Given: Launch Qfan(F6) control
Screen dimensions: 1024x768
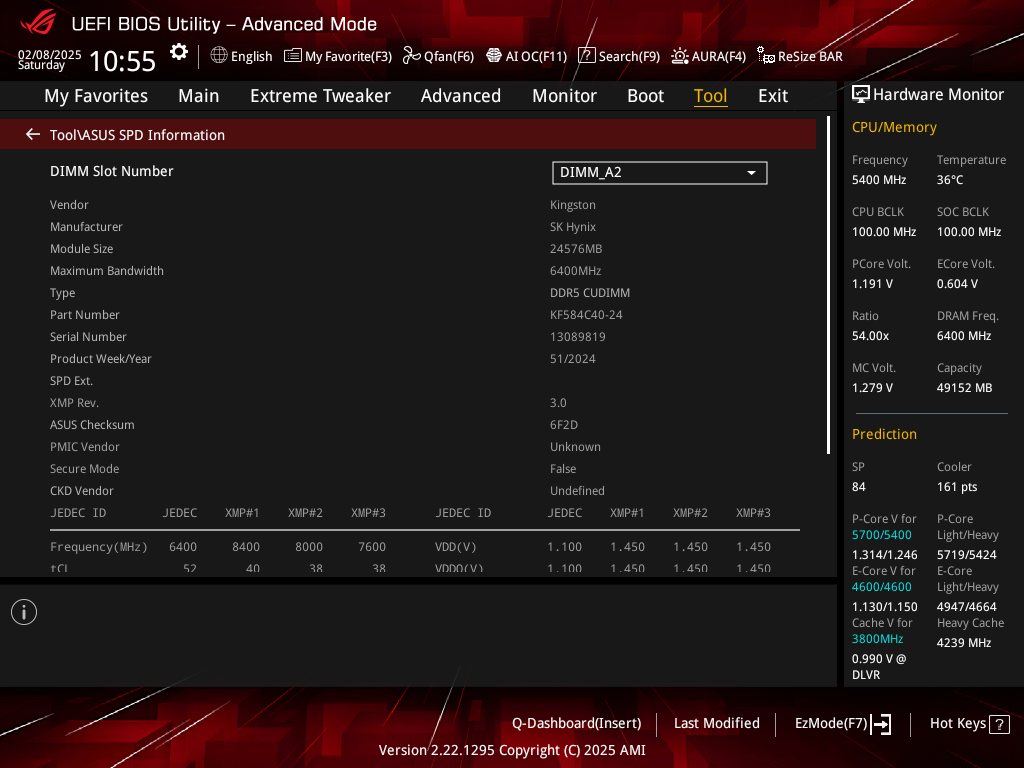Looking at the screenshot, I should coord(438,56).
